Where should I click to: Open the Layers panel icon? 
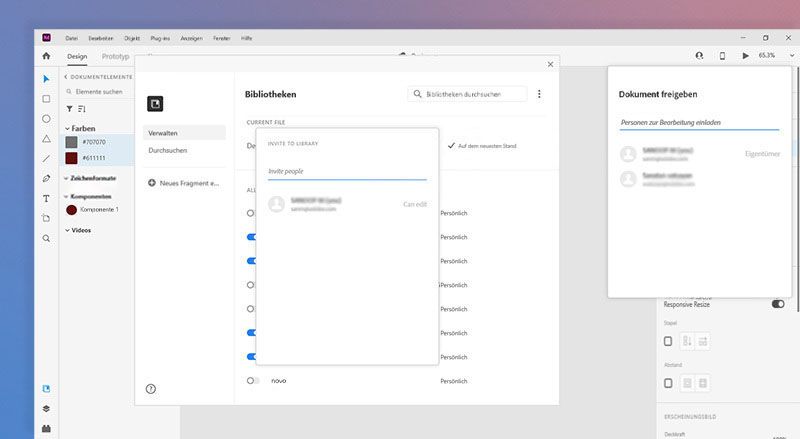[46, 409]
